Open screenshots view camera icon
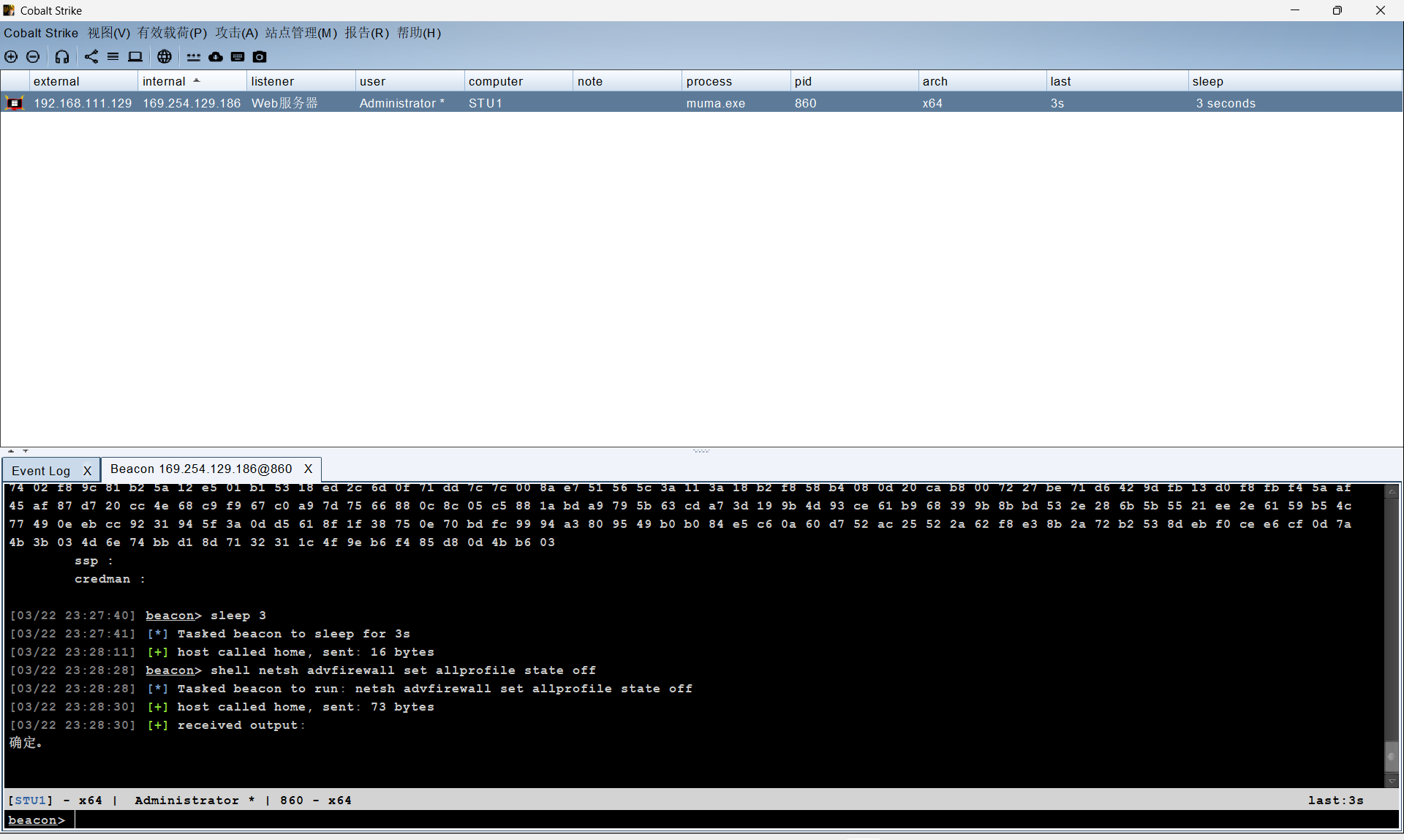 [260, 57]
